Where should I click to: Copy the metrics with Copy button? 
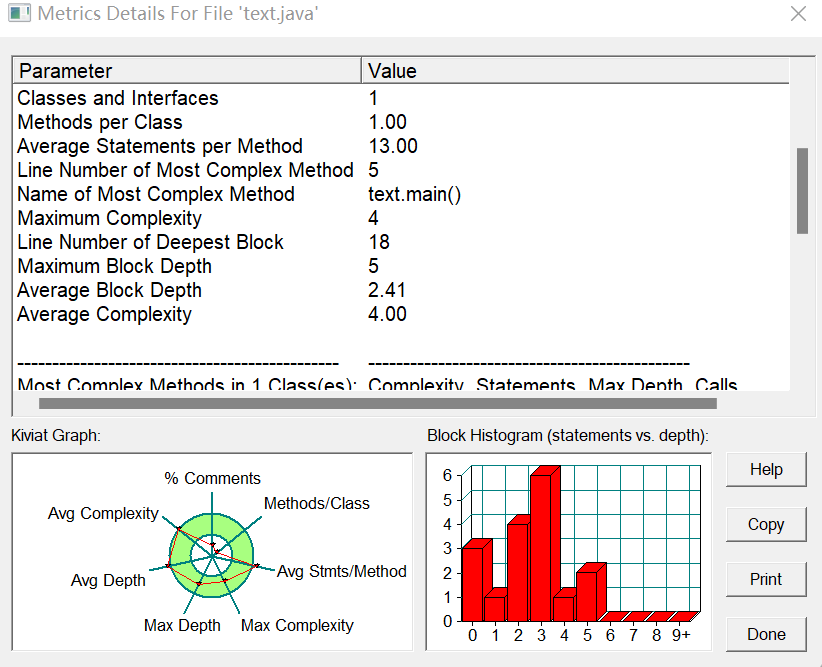[x=766, y=524]
